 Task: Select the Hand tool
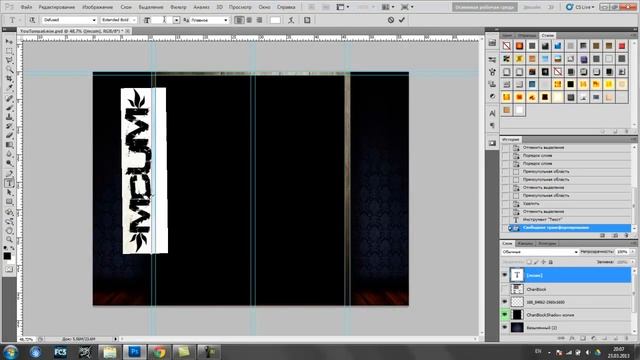click(x=9, y=231)
